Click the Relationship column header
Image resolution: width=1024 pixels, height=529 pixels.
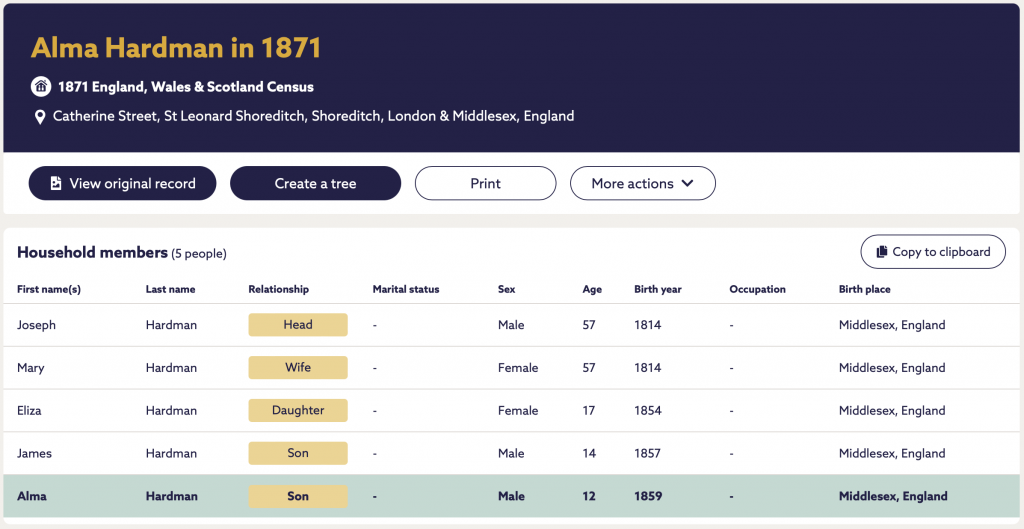[x=279, y=289]
